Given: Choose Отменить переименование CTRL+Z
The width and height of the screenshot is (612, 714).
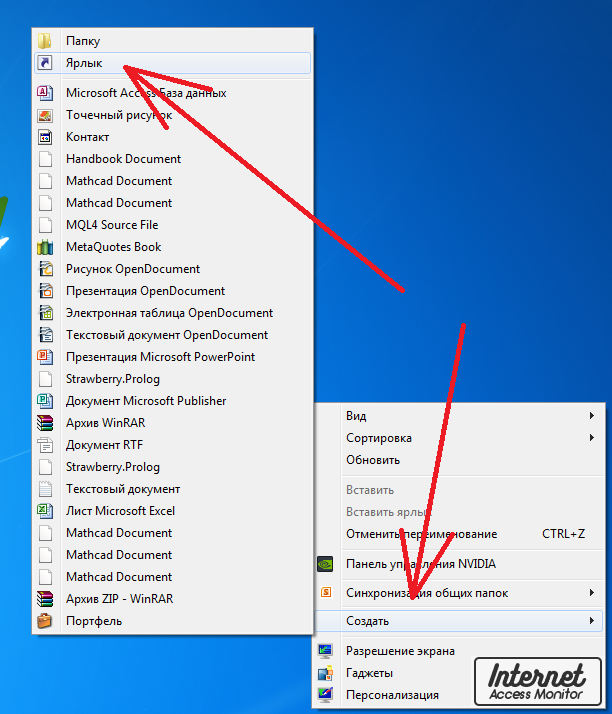Looking at the screenshot, I should click(459, 534).
